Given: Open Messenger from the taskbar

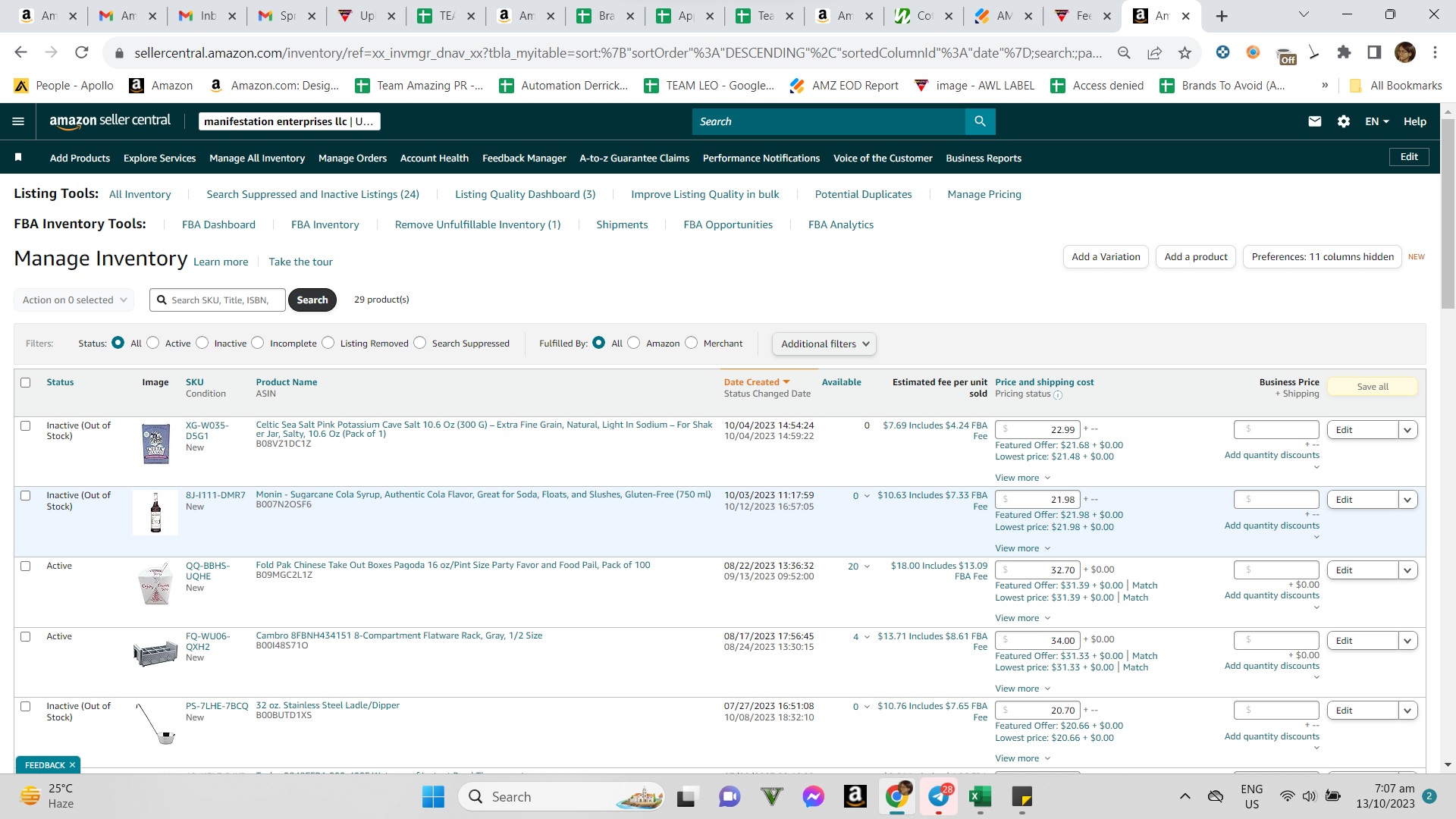Looking at the screenshot, I should 813,796.
